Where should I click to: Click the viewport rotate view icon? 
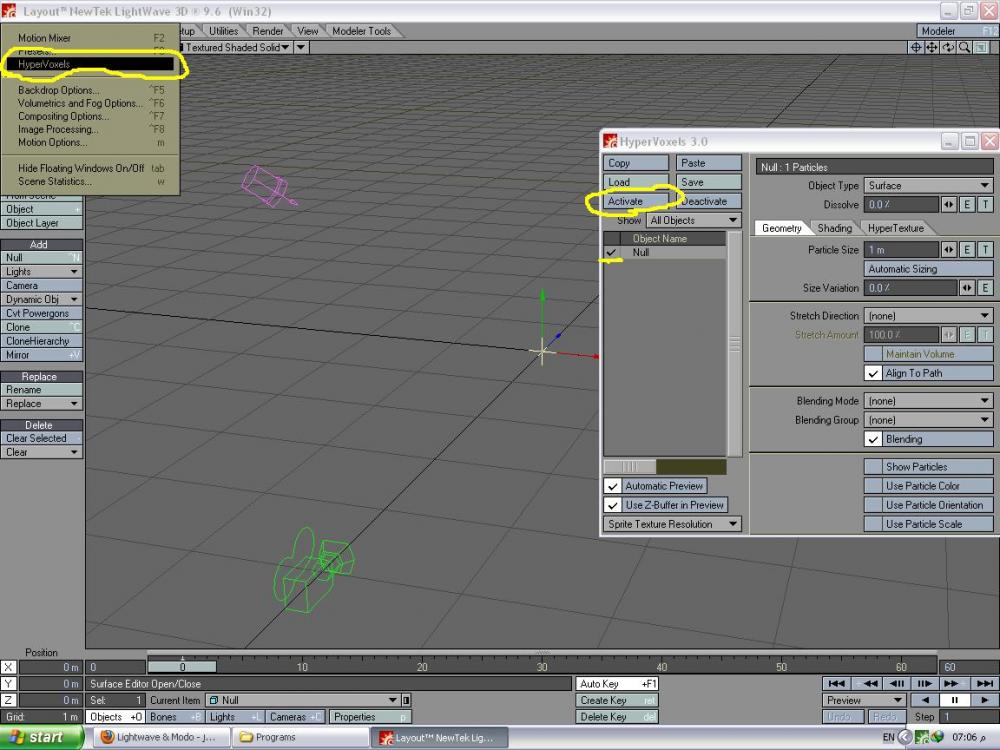948,47
